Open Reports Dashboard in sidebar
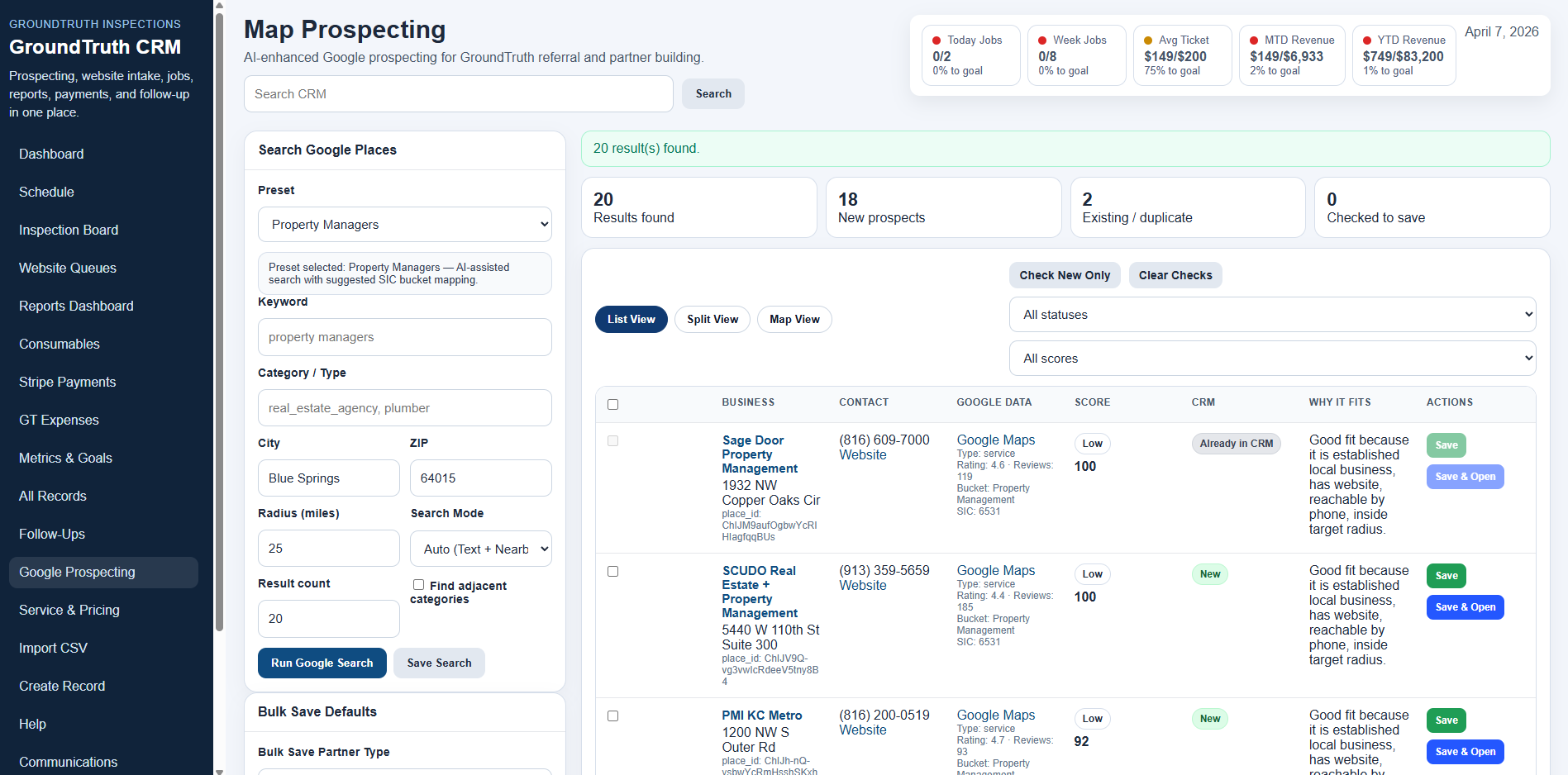 click(103, 307)
